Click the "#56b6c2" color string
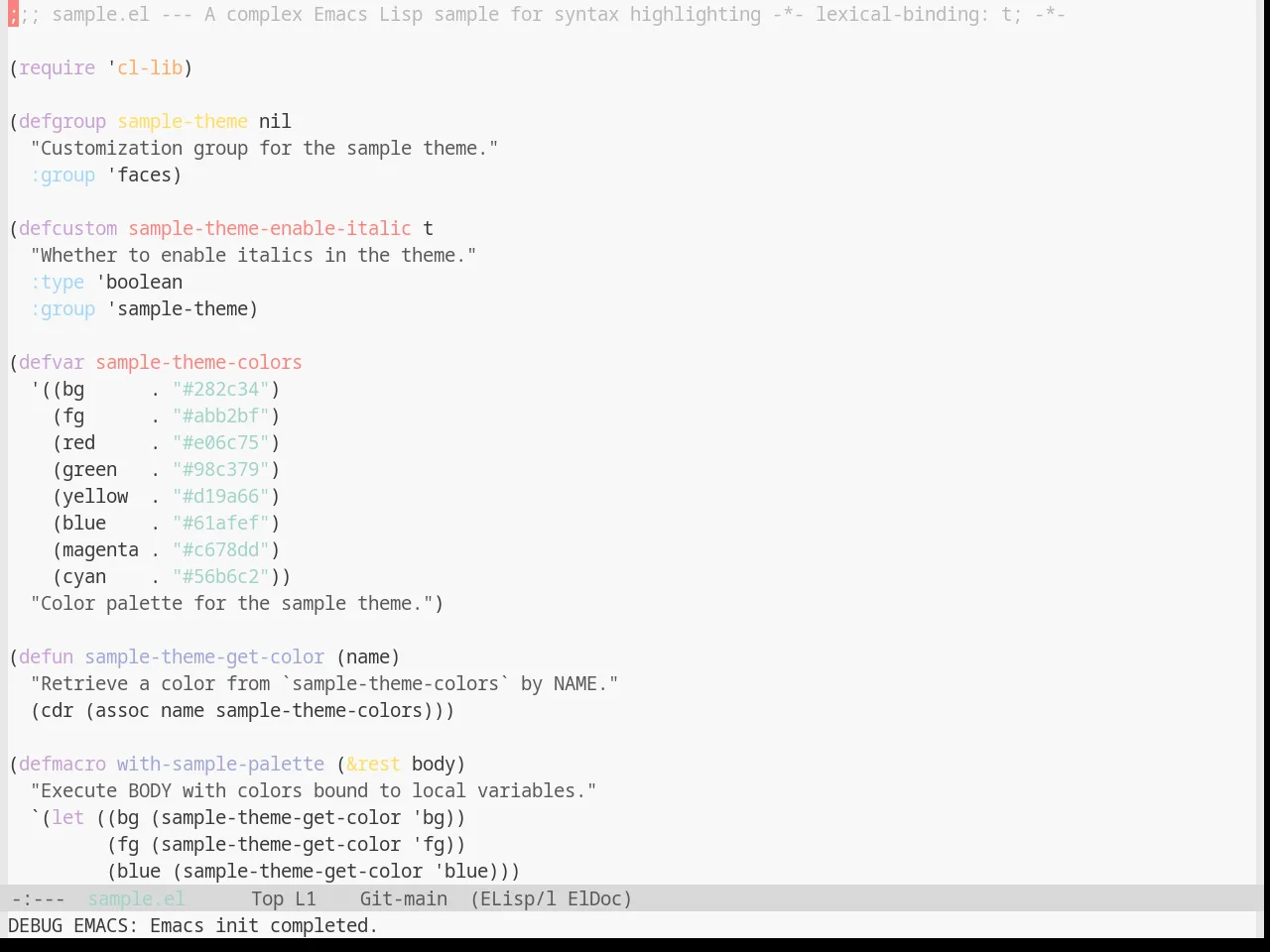Viewport: 1270px width, 952px height. point(221,576)
